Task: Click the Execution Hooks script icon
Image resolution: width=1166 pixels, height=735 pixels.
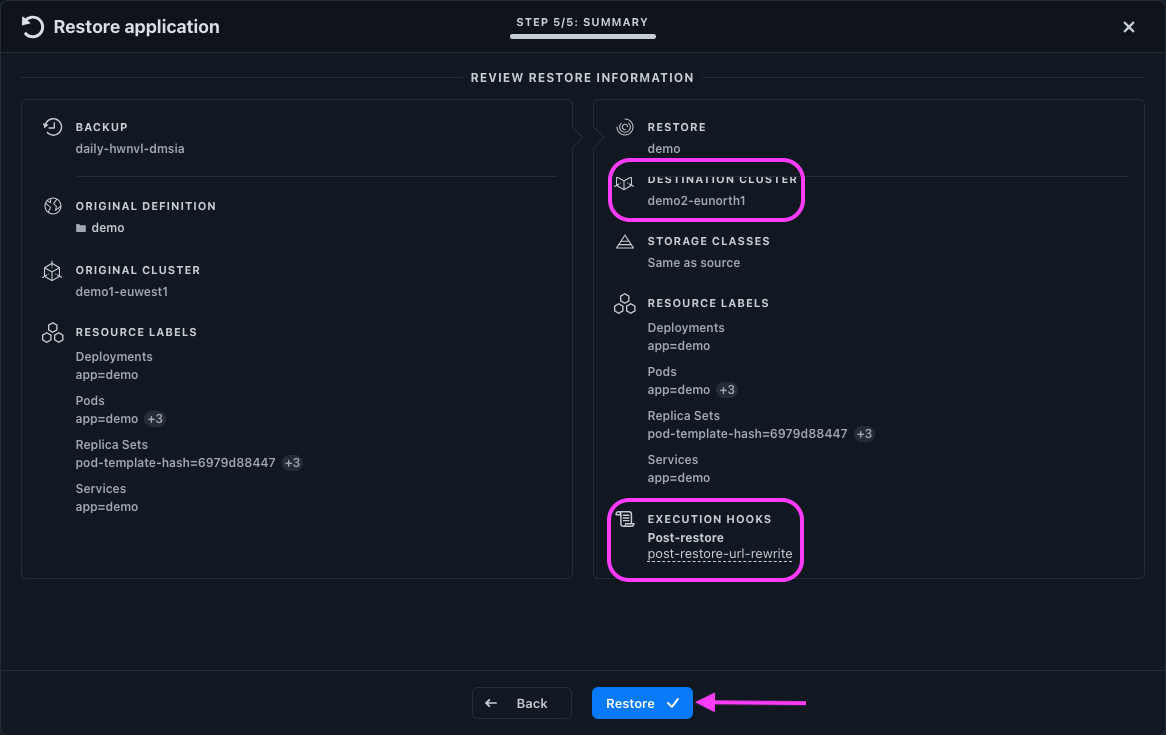Action: (625, 519)
